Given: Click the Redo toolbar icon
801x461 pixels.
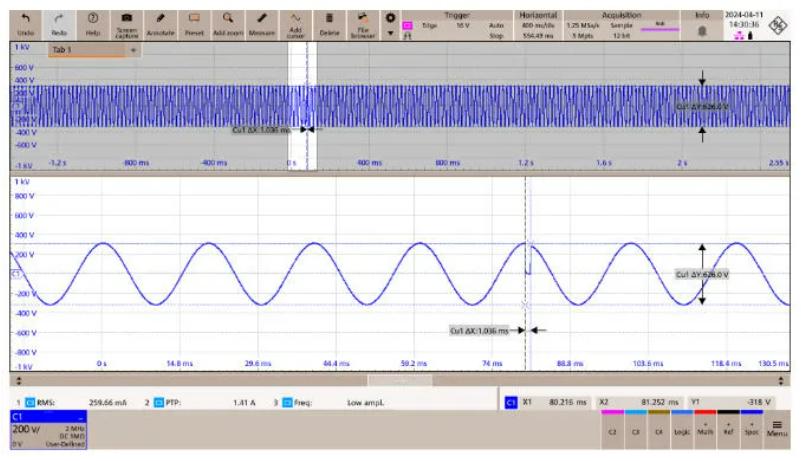Looking at the screenshot, I should 59,25.
